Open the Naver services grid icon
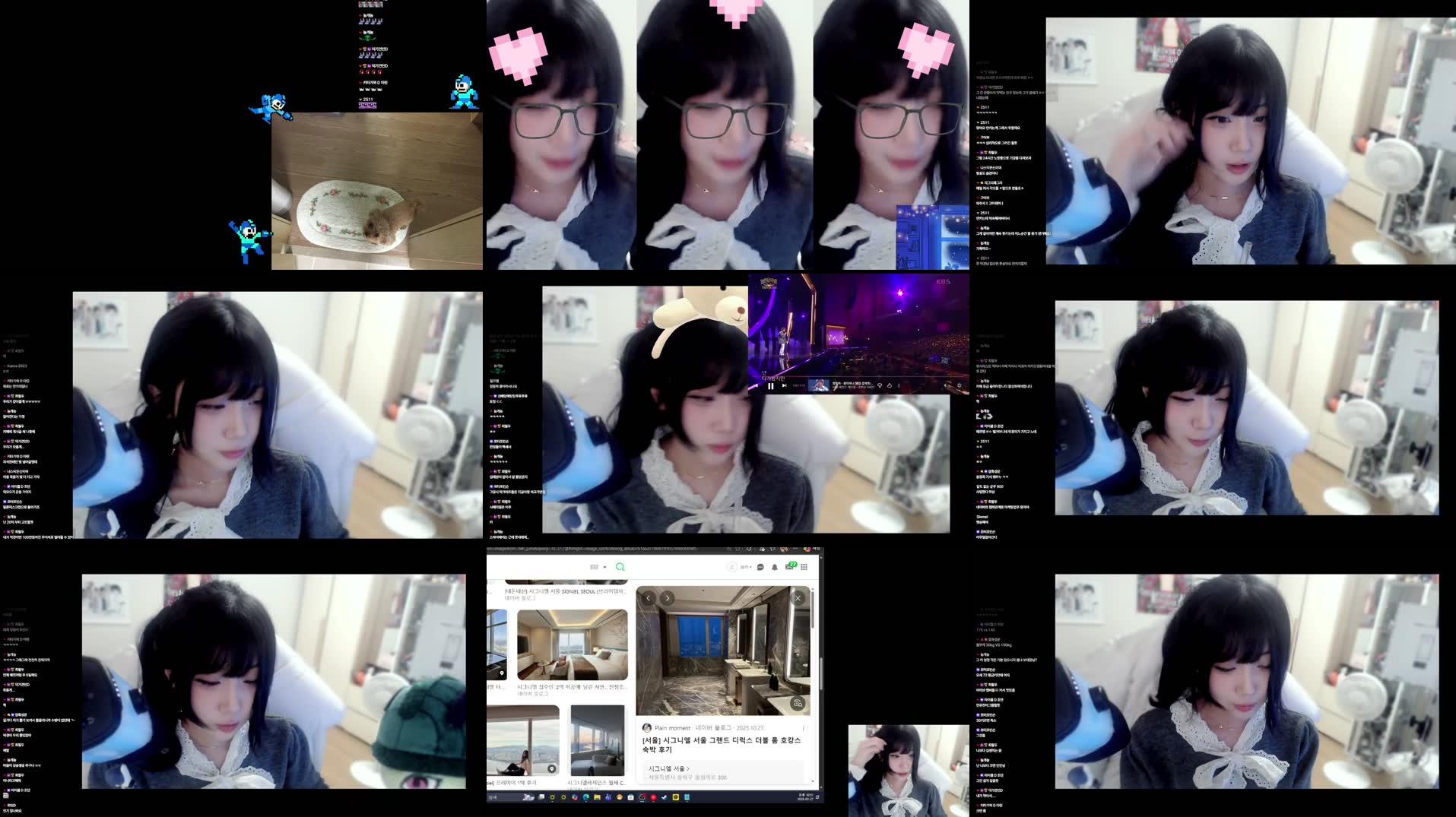This screenshot has width=1456, height=817. pyautogui.click(x=804, y=565)
